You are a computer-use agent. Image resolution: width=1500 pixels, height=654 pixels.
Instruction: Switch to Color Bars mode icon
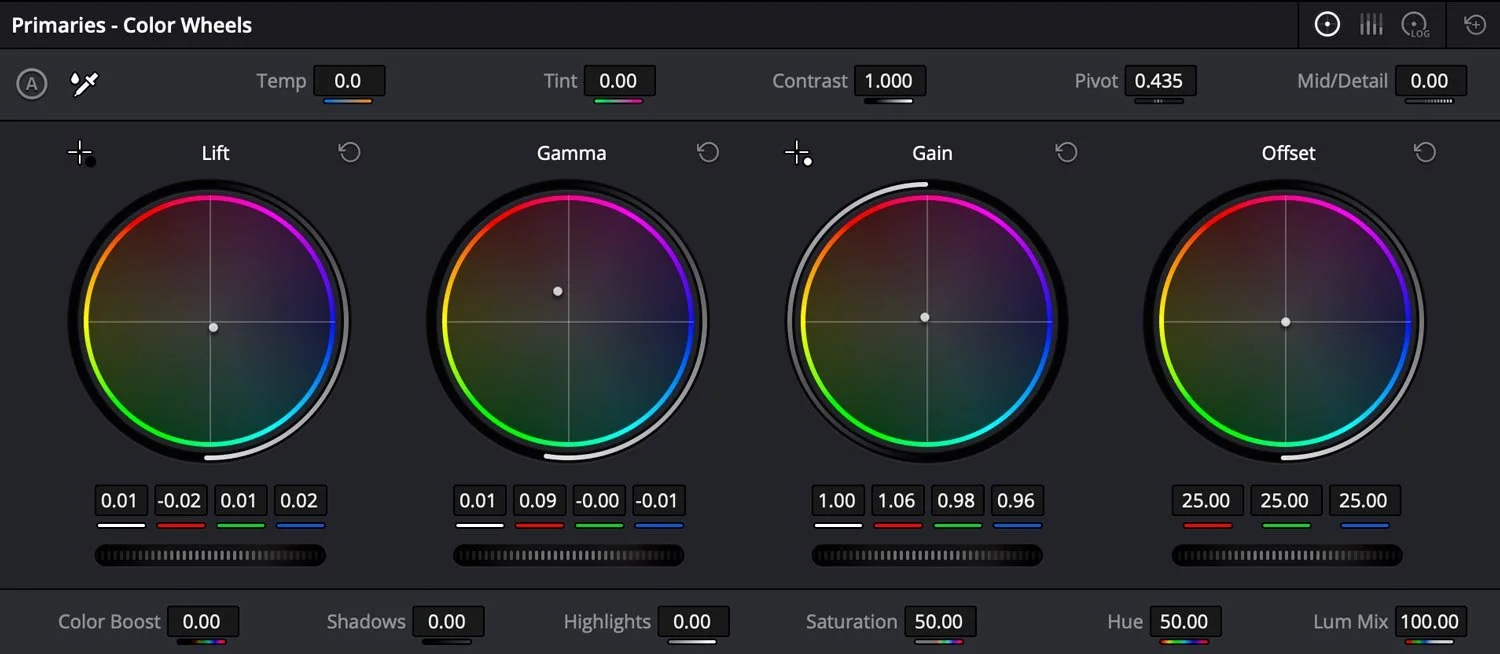(1371, 25)
